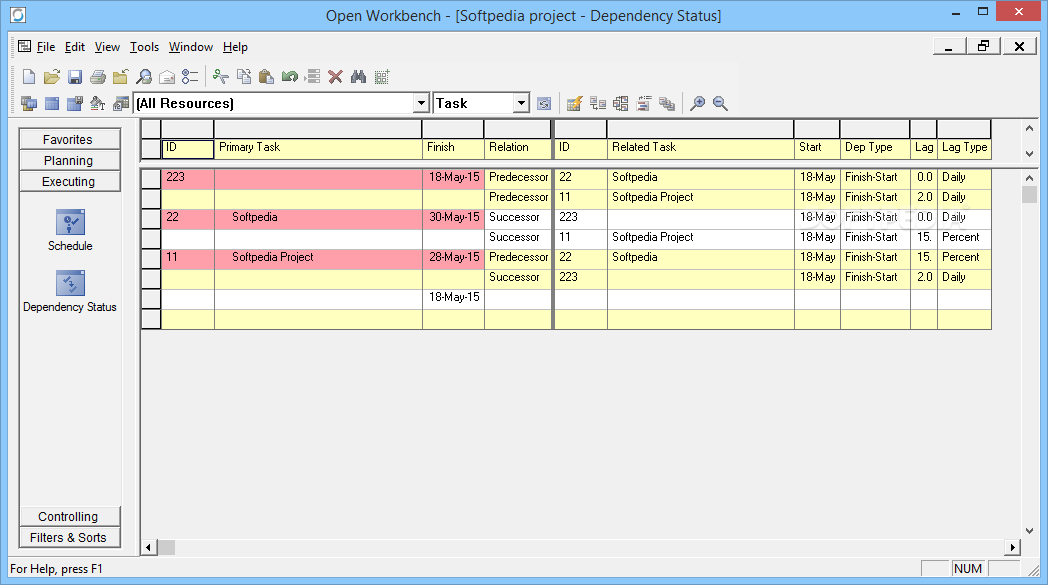Image resolution: width=1048 pixels, height=585 pixels.
Task: Click the Finish cell '30-May-15'
Action: [453, 219]
